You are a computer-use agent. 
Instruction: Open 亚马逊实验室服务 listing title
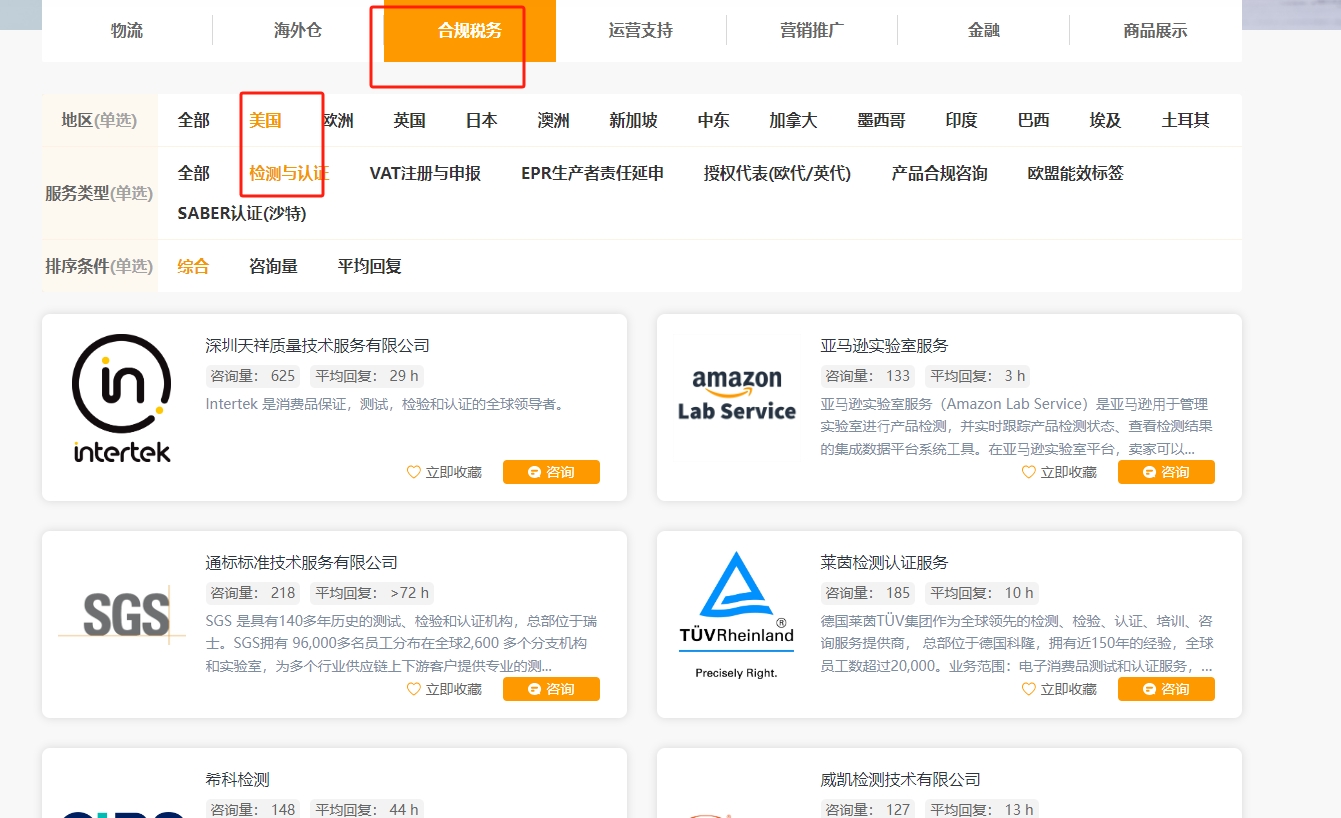click(x=885, y=345)
